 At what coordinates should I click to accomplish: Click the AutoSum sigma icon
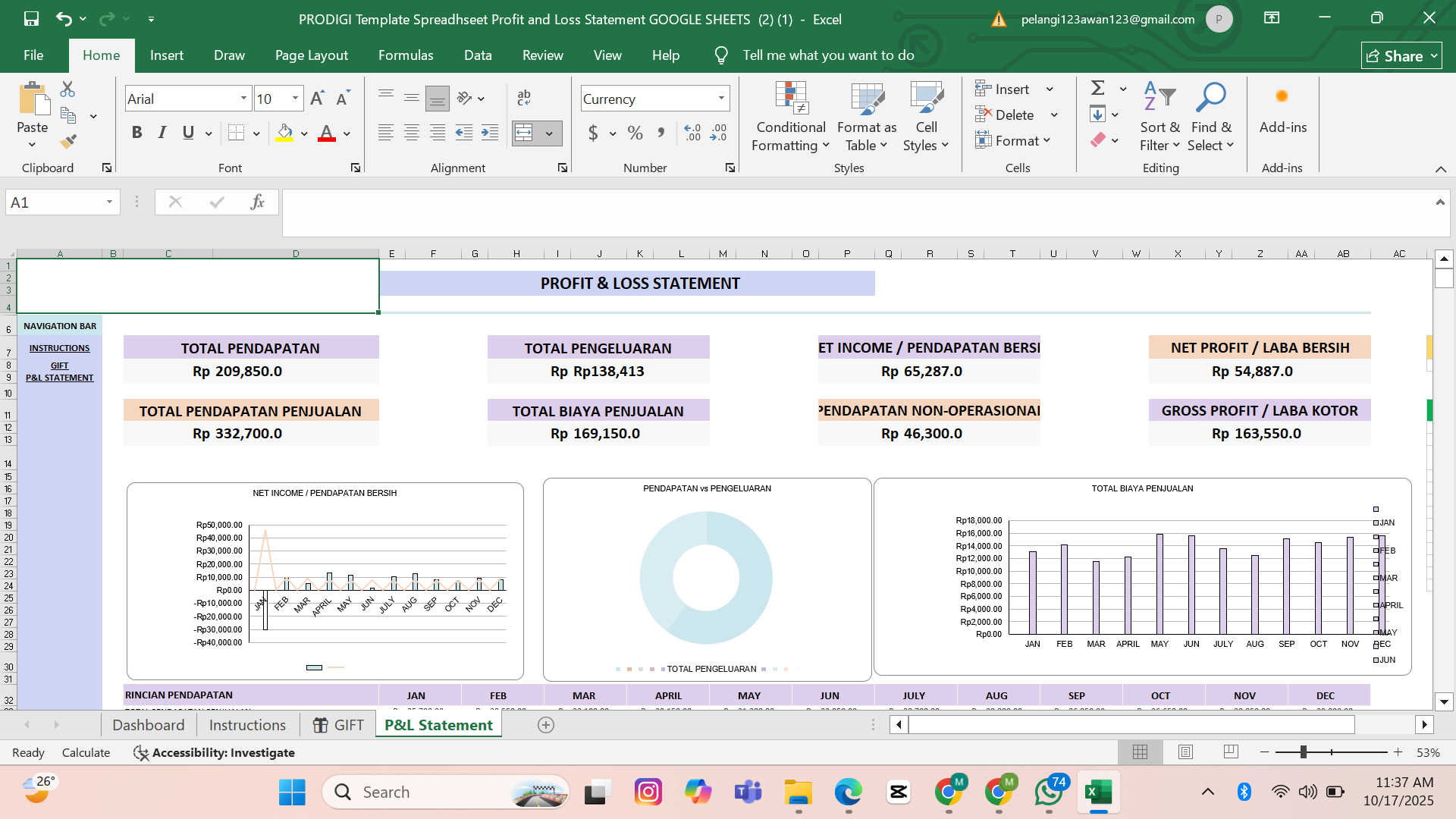click(1097, 88)
